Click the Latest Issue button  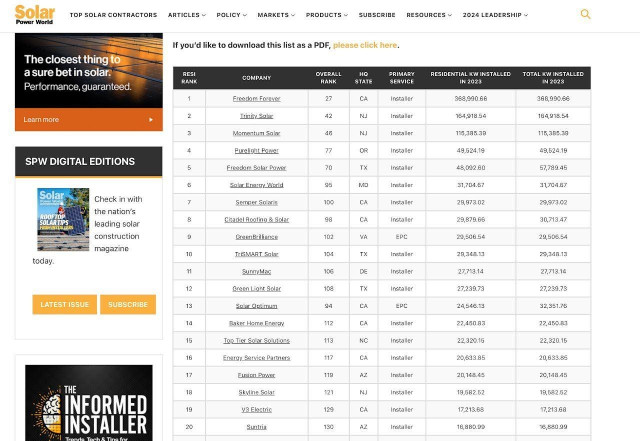coord(64,305)
